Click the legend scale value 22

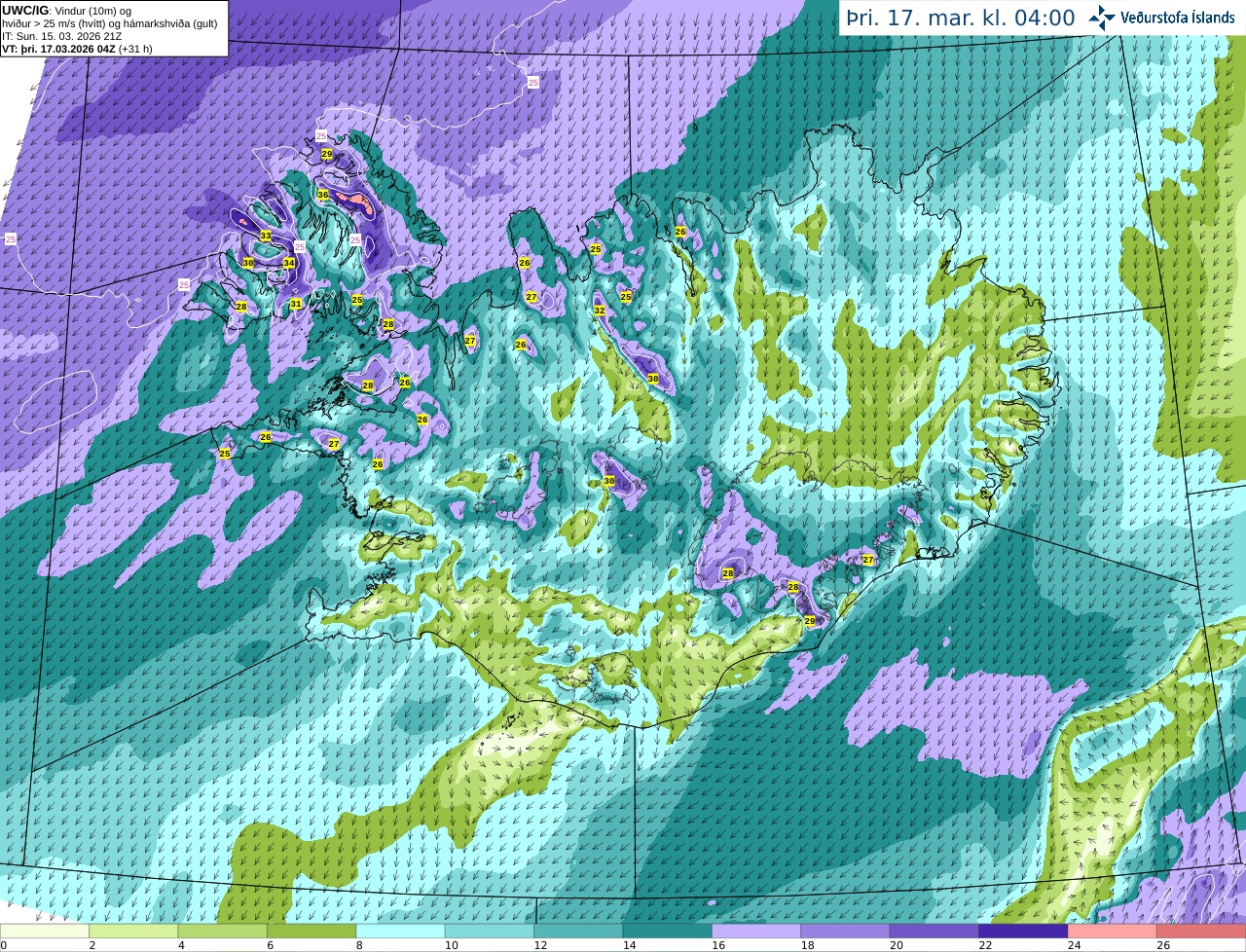pos(984,945)
